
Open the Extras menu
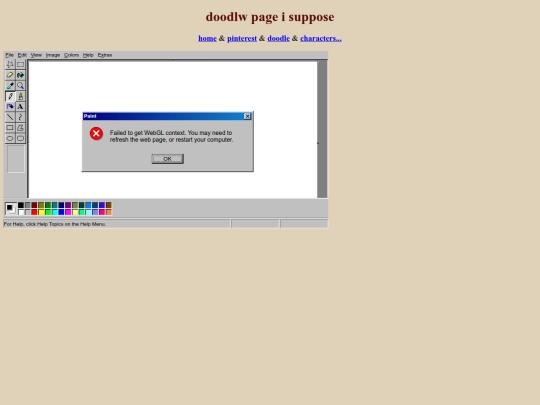click(105, 55)
